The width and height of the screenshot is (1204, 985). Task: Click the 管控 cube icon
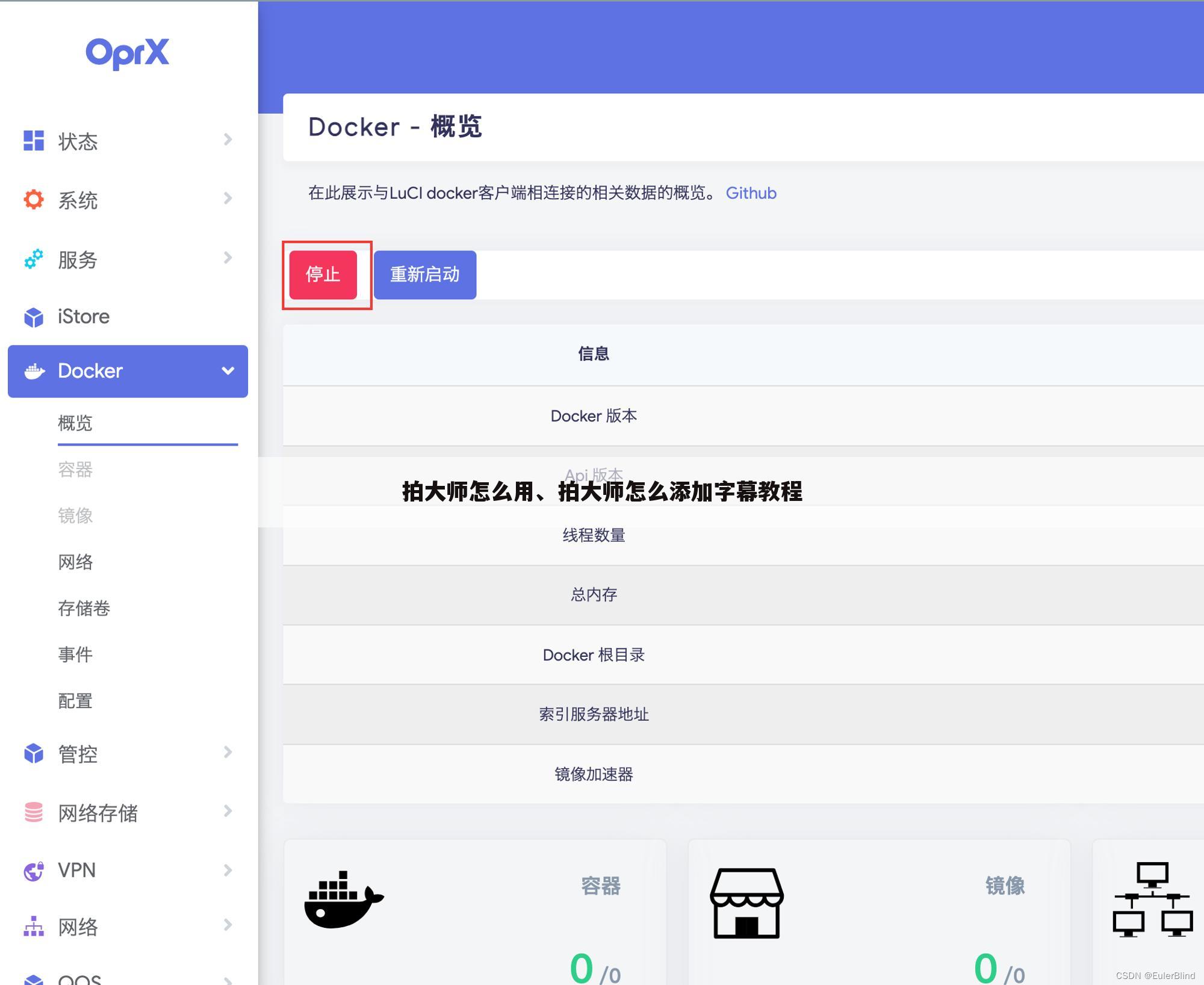(34, 753)
